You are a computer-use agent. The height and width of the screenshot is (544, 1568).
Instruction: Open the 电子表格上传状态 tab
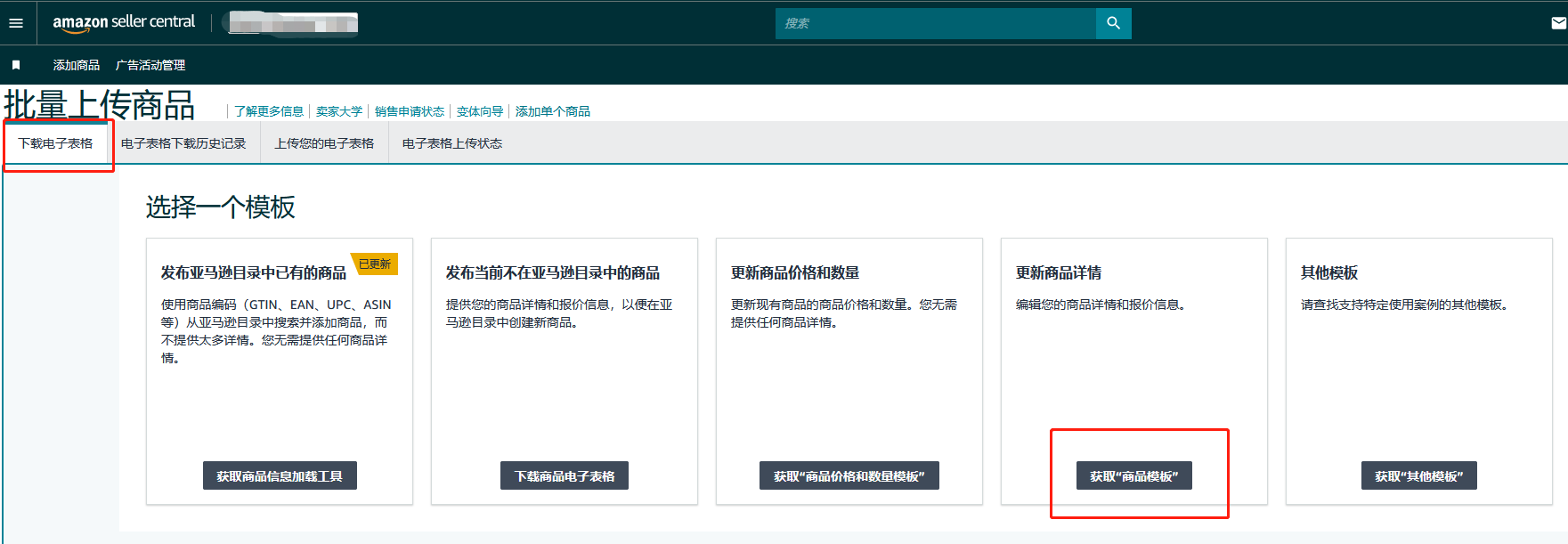tap(452, 143)
